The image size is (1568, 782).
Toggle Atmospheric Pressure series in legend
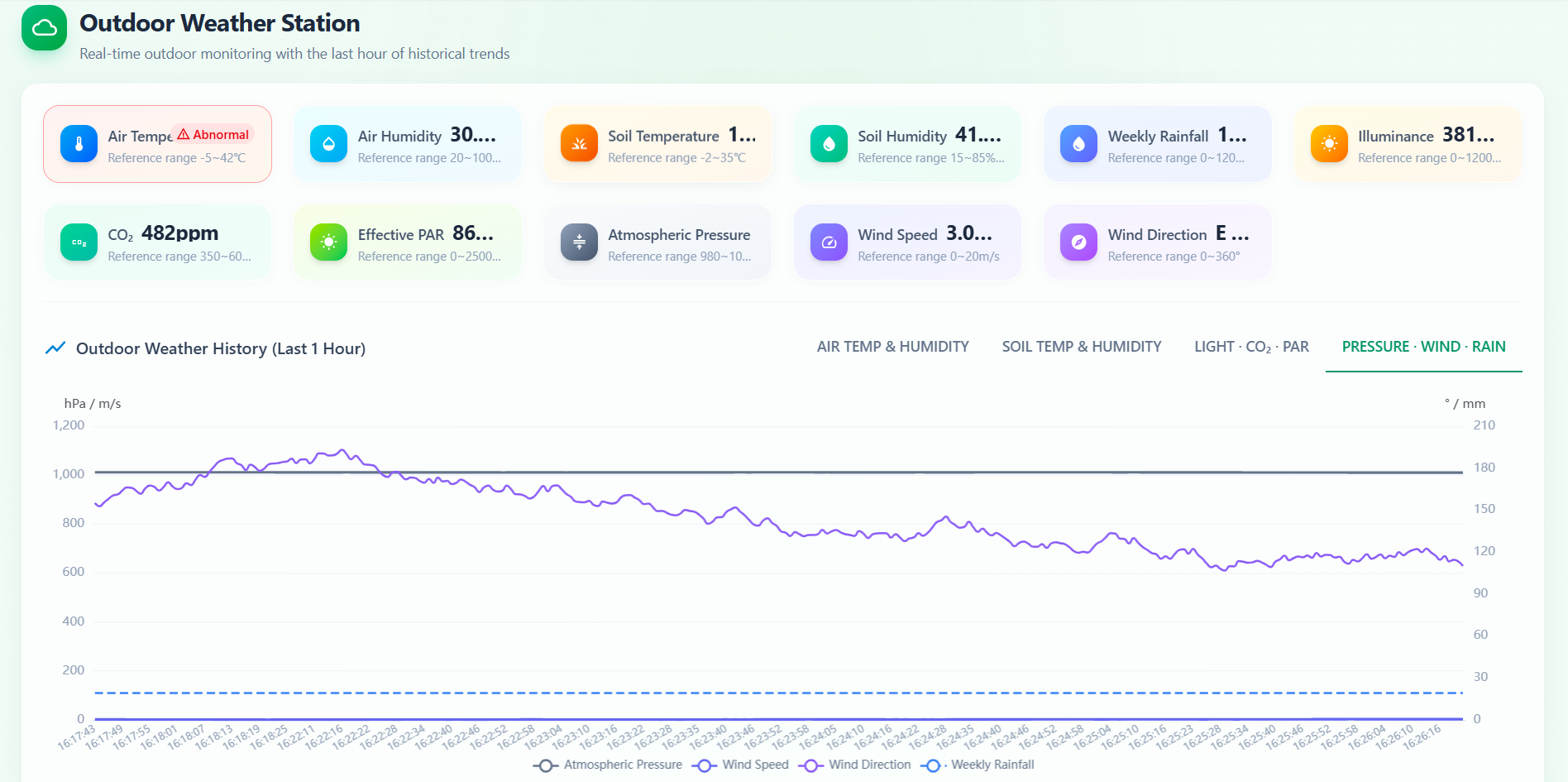(608, 765)
